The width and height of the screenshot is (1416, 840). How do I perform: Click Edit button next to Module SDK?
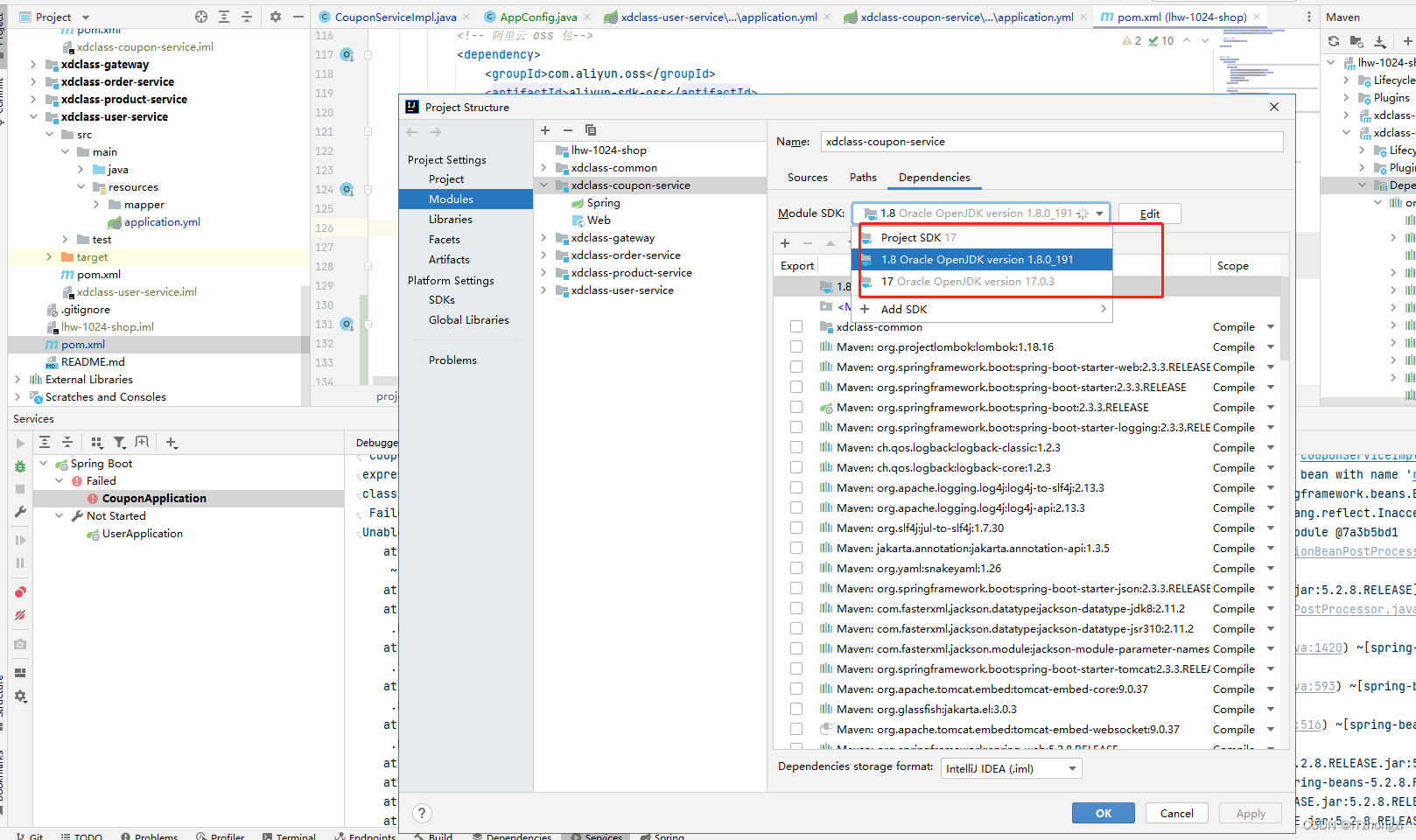pyautogui.click(x=1150, y=213)
